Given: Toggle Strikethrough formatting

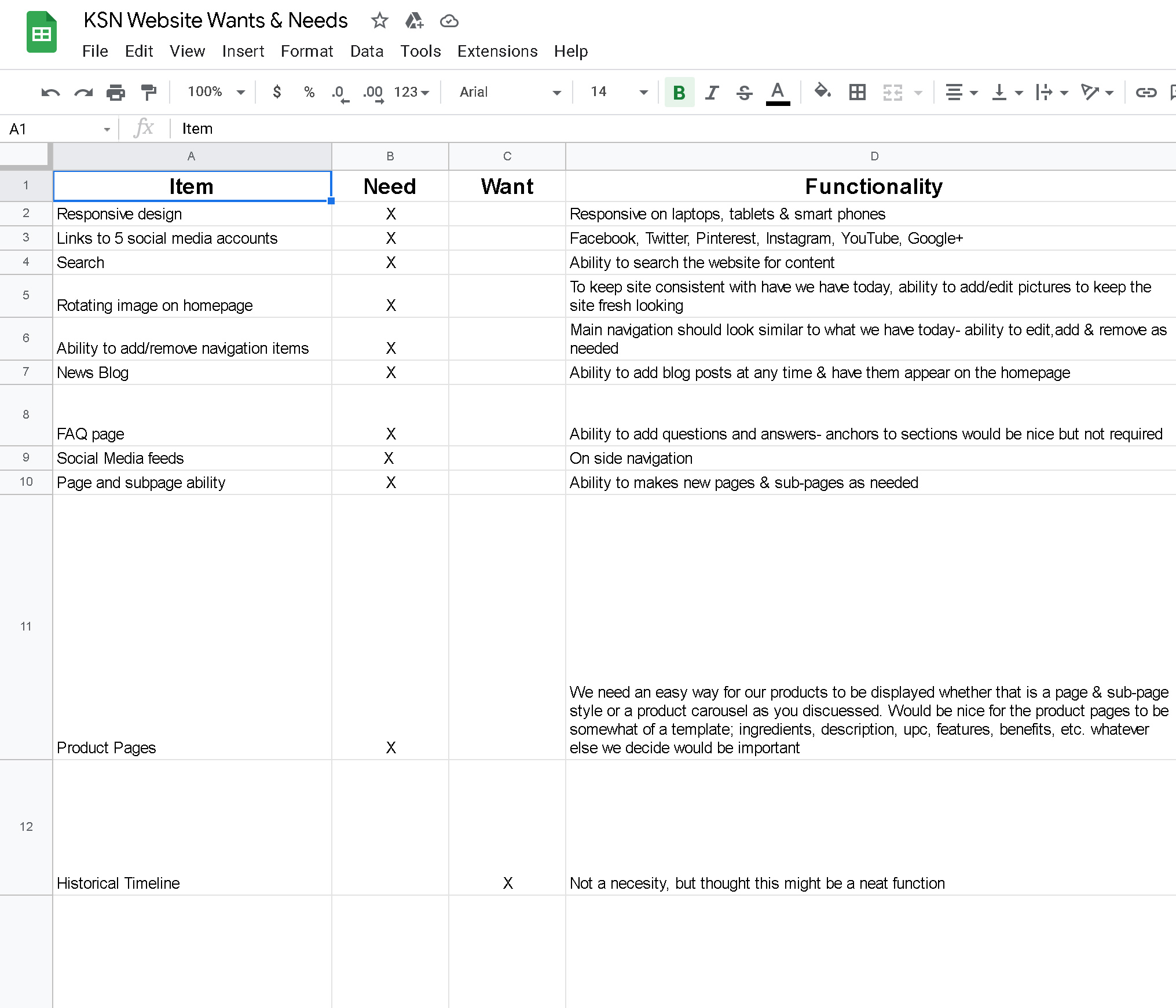Looking at the screenshot, I should pos(745,92).
